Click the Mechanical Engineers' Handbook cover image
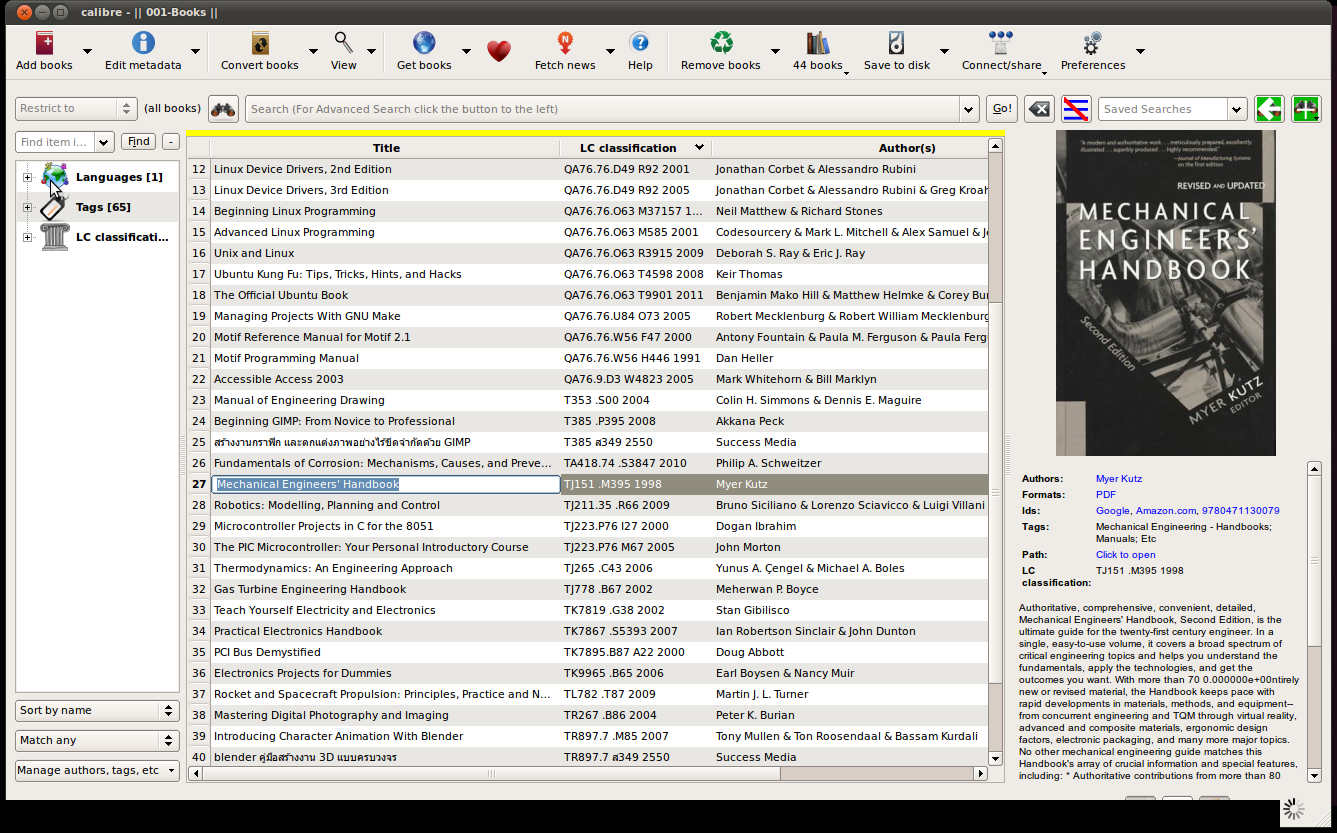The image size is (1337, 833). pos(1165,293)
